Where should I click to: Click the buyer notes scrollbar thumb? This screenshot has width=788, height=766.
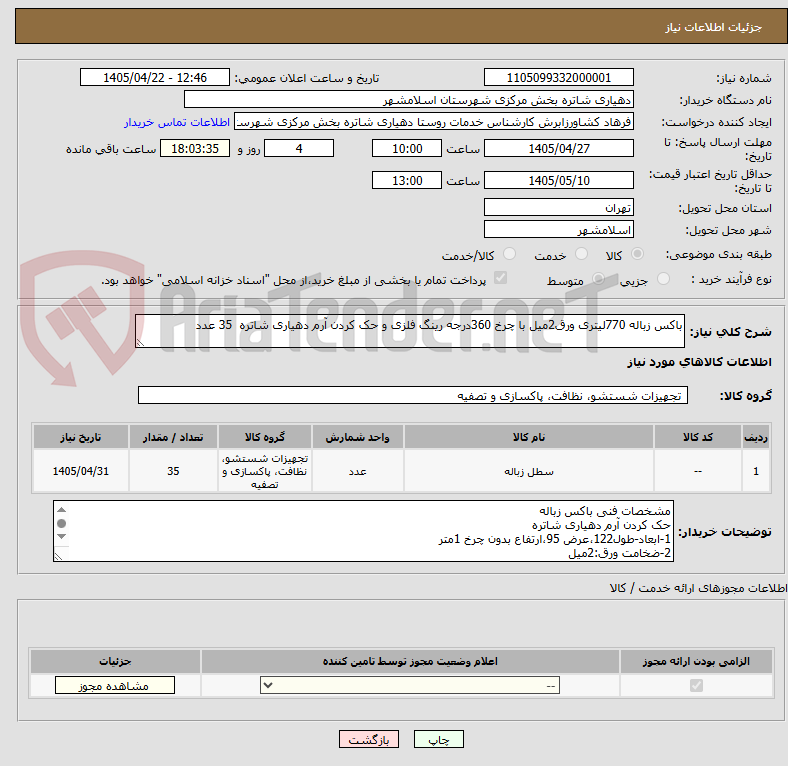[61, 523]
